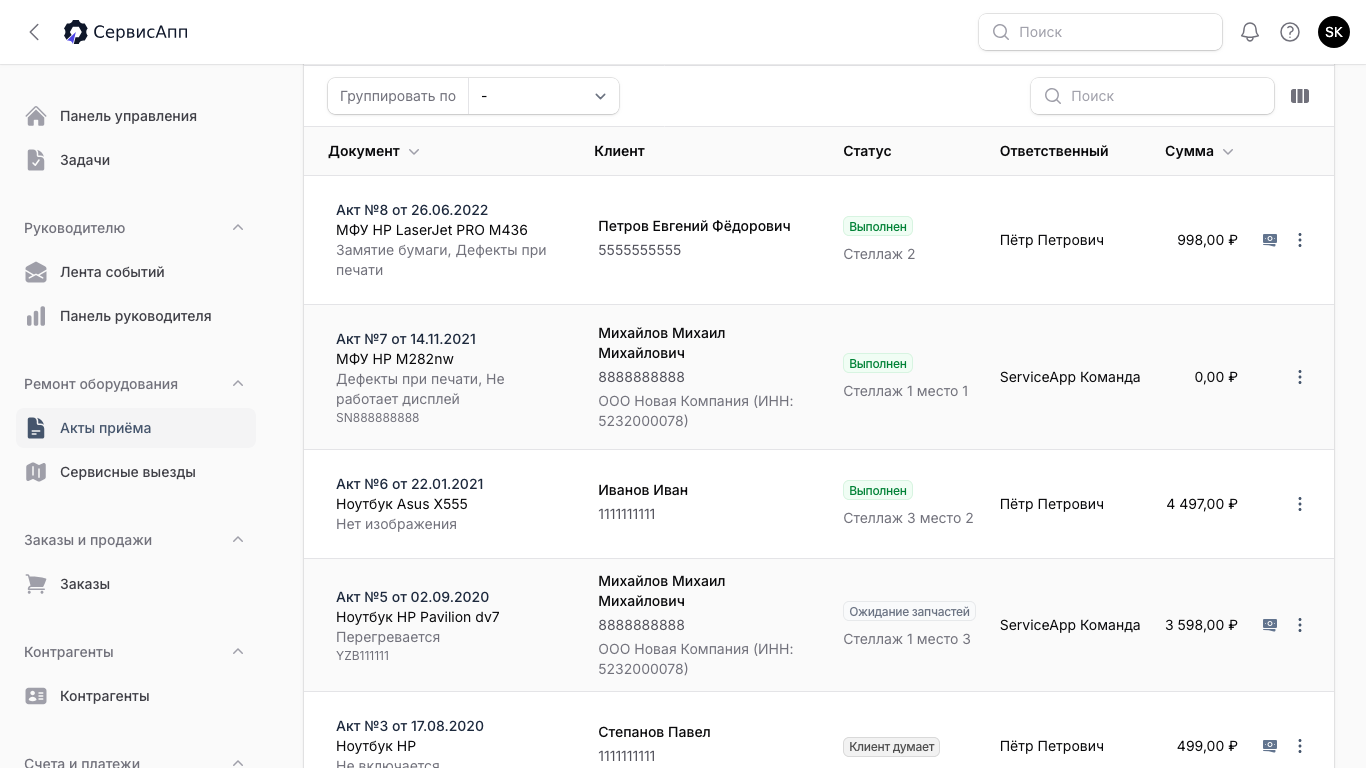Collapse the Заказы и продажи section
This screenshot has width=1366, height=768.
[238, 540]
